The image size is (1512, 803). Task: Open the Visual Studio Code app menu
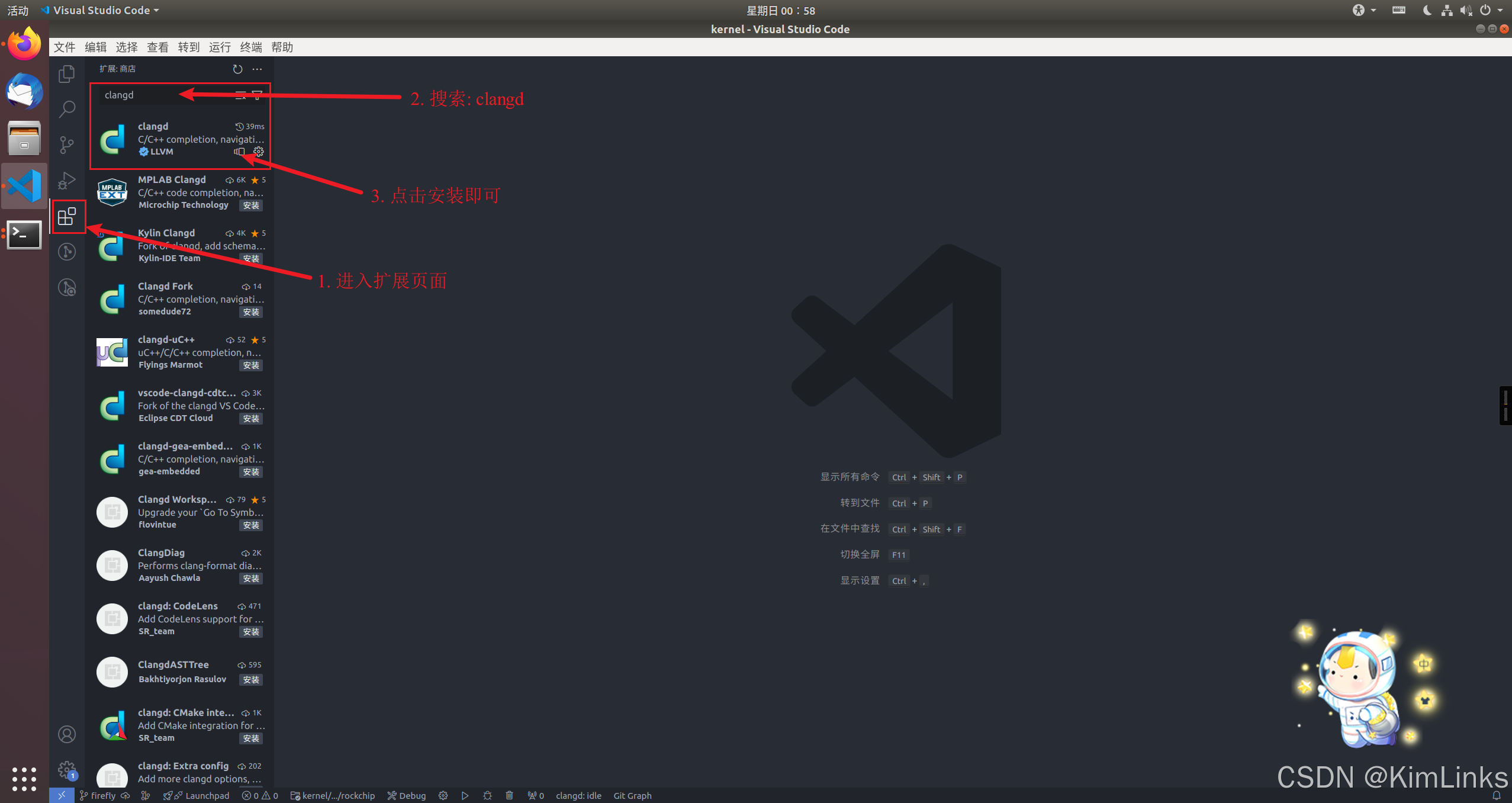pos(101,10)
